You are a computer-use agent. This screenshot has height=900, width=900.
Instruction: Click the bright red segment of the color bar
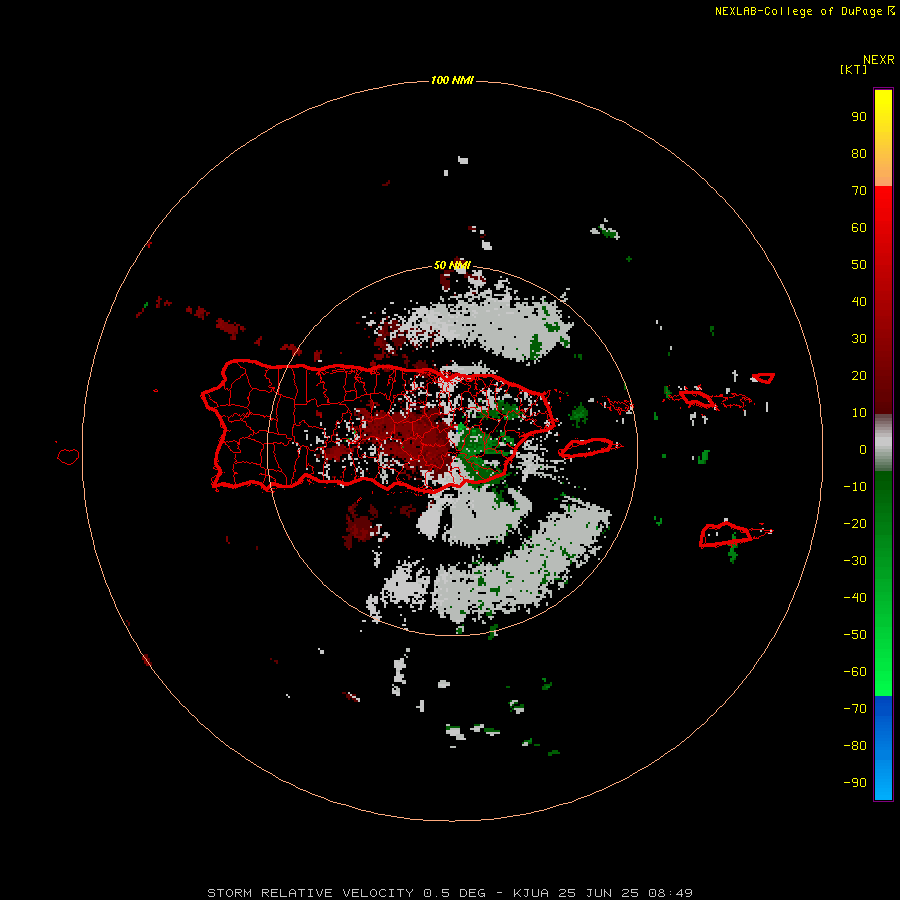(x=883, y=300)
